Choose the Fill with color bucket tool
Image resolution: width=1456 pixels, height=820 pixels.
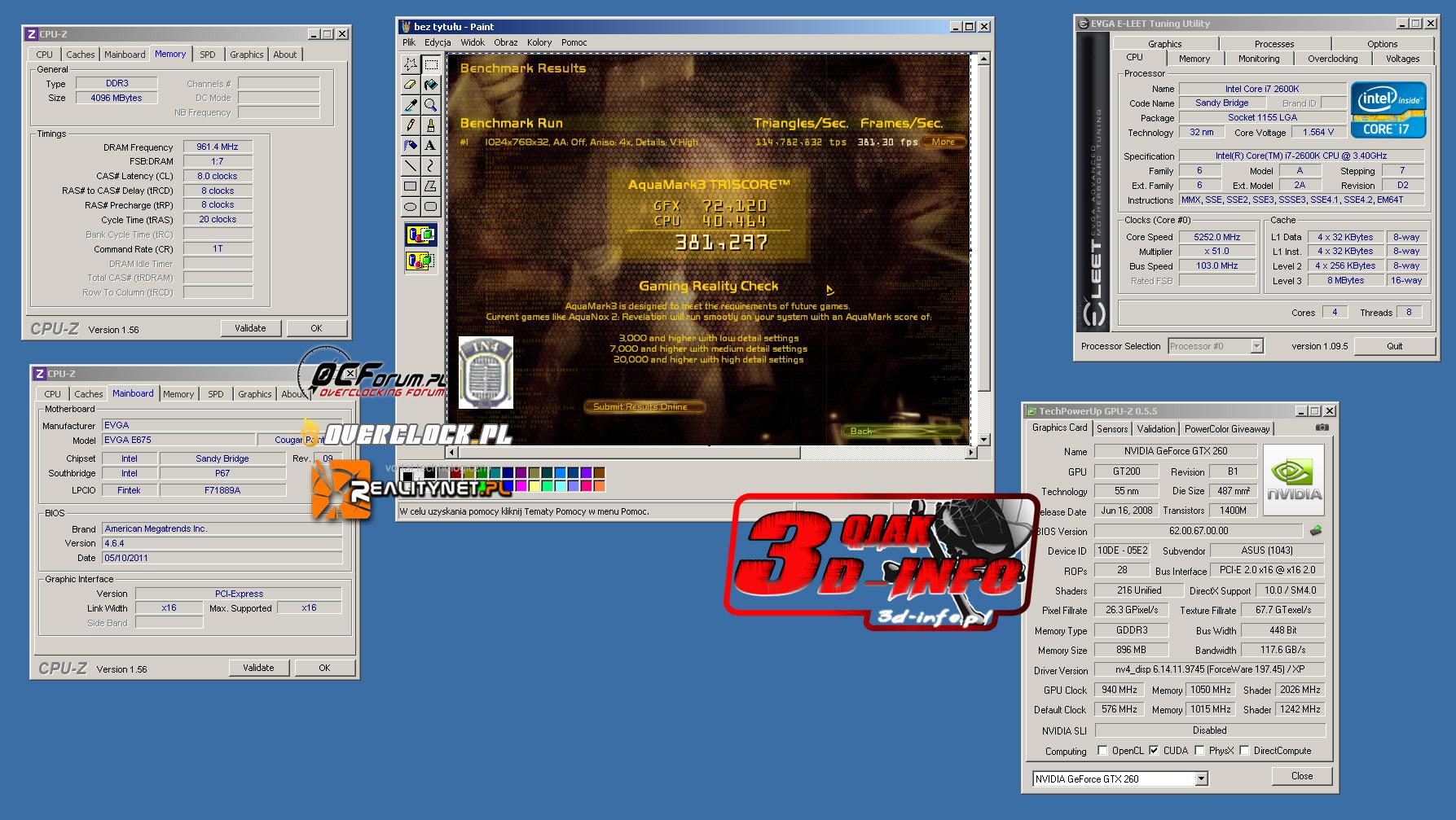point(431,84)
